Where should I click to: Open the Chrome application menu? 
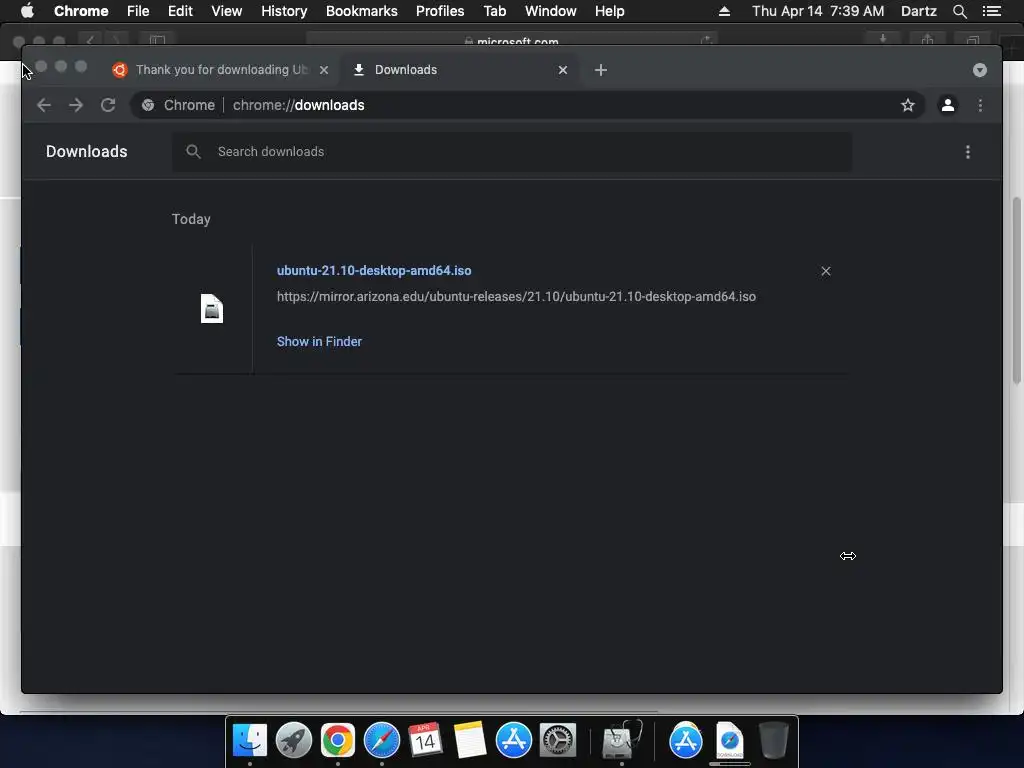pyautogui.click(x=81, y=11)
